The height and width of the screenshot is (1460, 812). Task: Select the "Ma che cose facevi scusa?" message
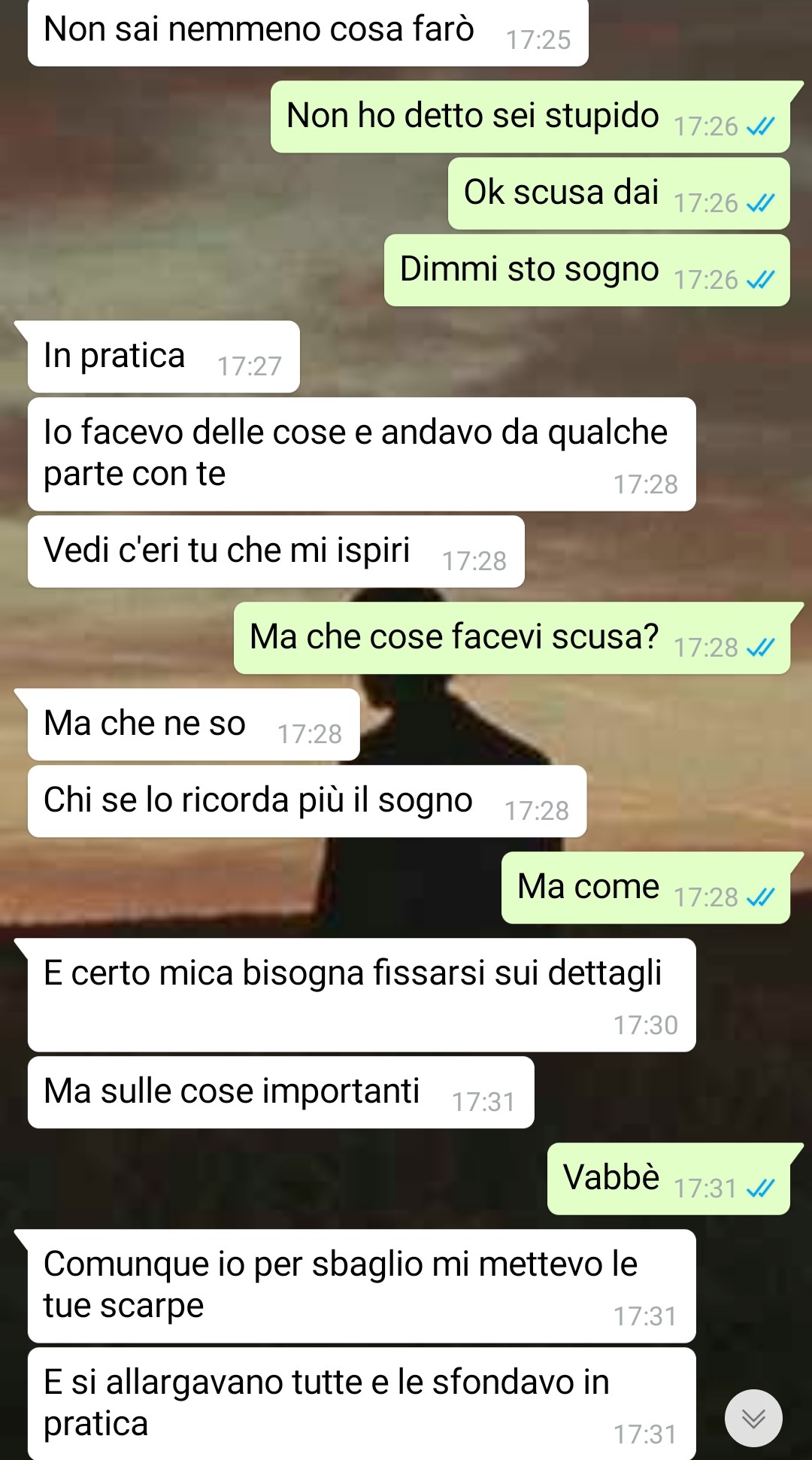coord(512,638)
